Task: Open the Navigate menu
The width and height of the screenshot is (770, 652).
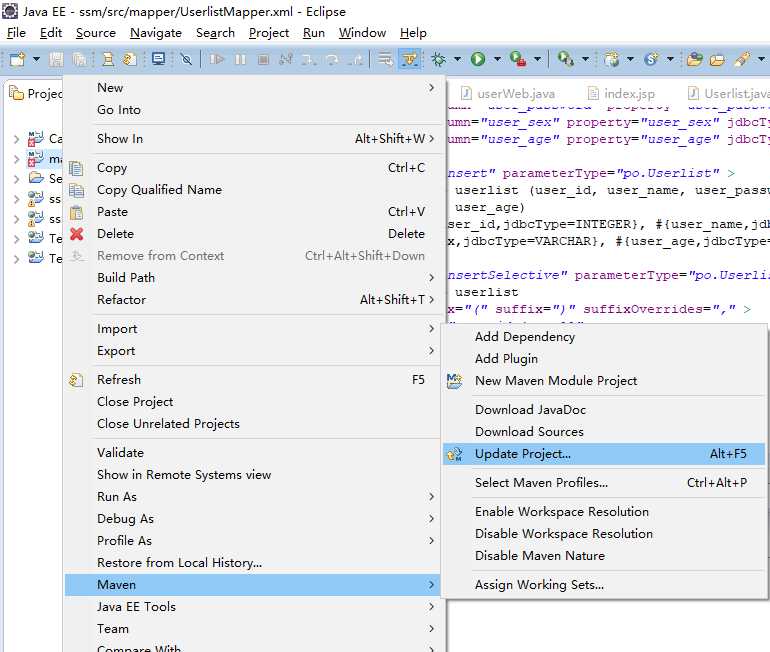Action: [x=156, y=33]
